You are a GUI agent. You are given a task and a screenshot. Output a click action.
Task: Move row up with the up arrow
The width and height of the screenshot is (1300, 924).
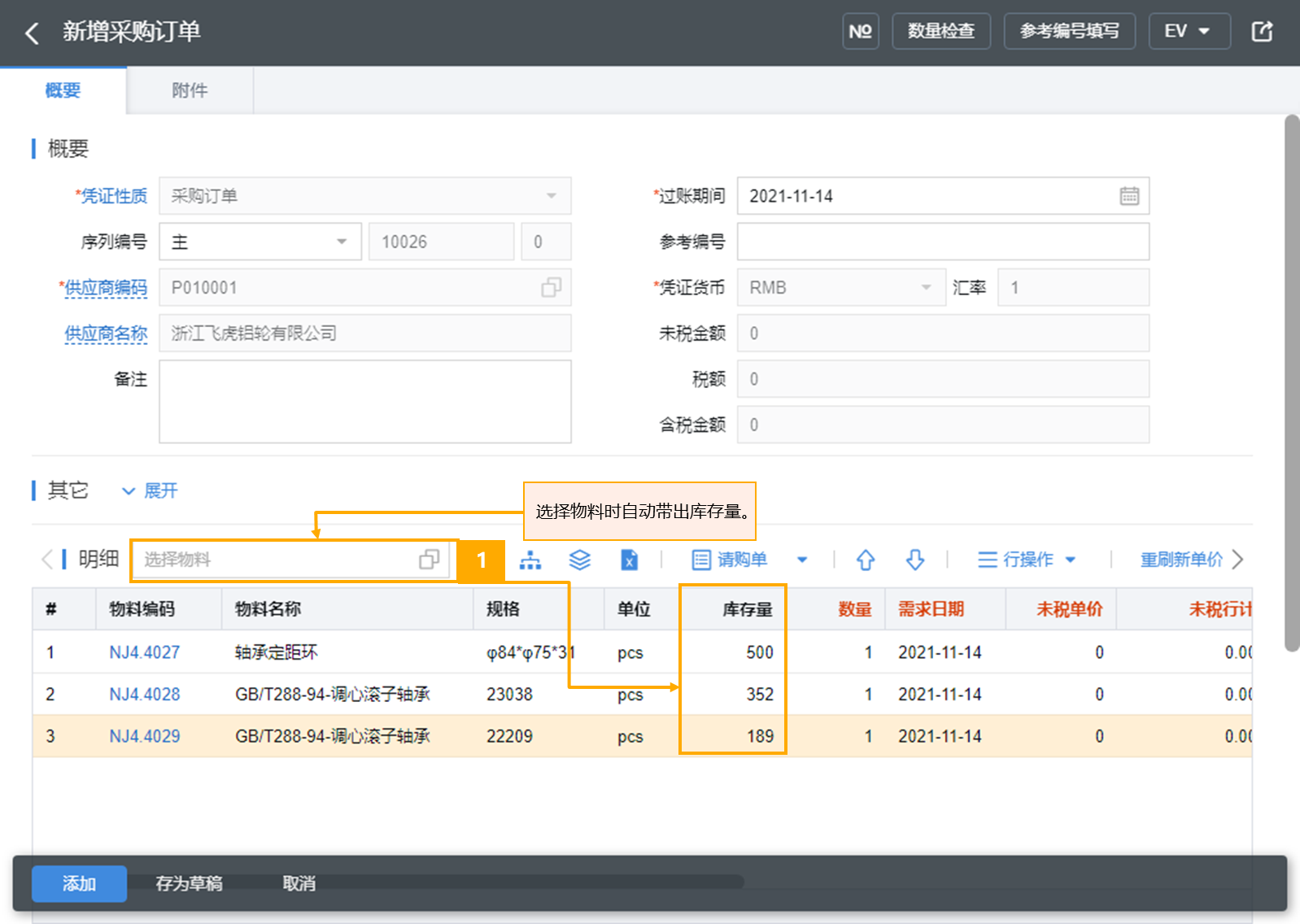866,560
